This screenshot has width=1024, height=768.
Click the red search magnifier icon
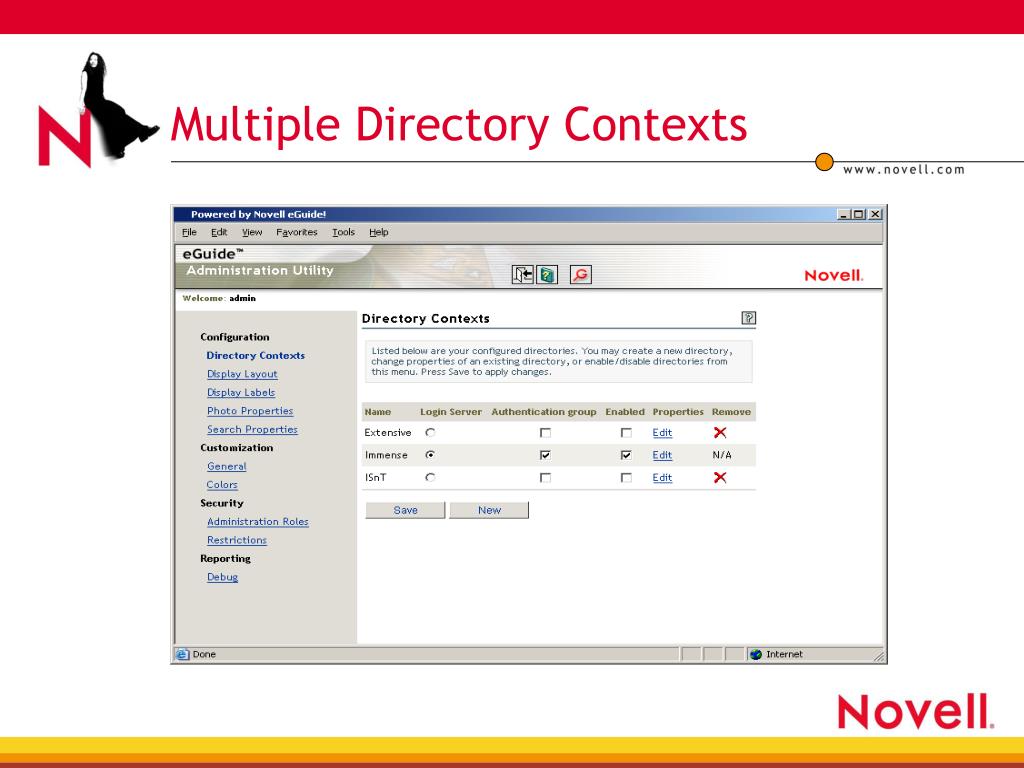pyautogui.click(x=581, y=275)
